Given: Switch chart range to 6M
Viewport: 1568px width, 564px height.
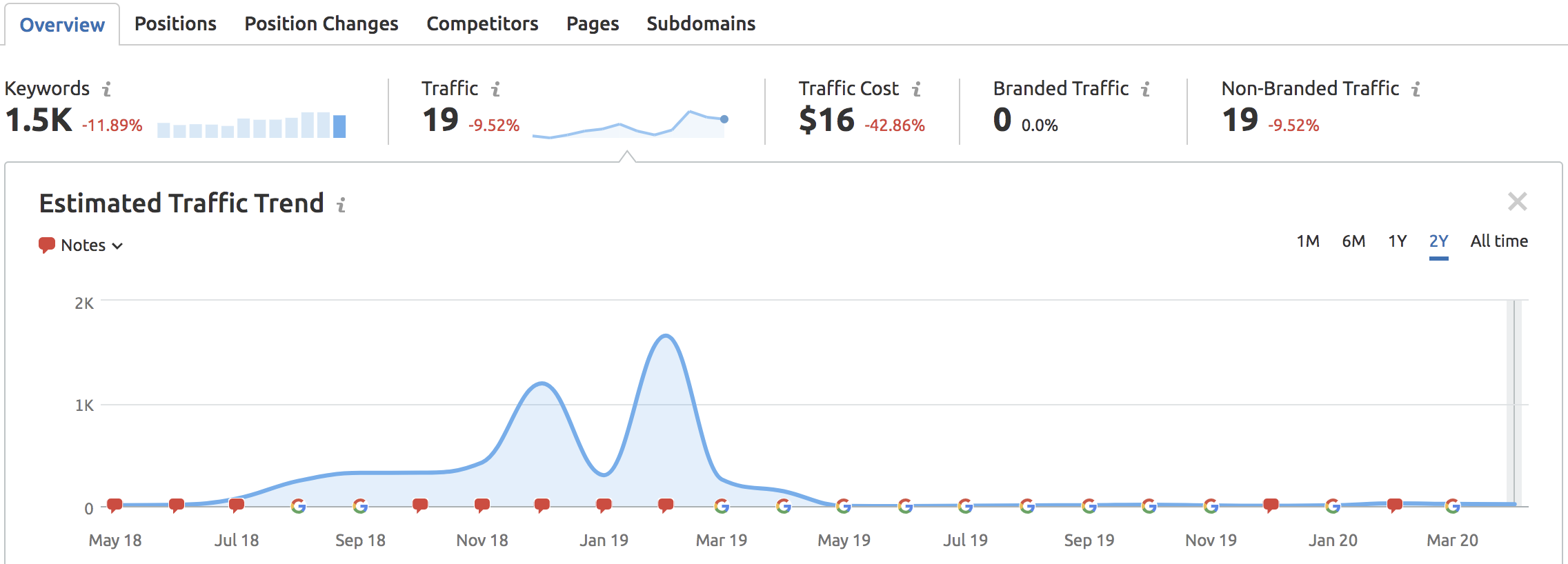Looking at the screenshot, I should (x=1353, y=241).
